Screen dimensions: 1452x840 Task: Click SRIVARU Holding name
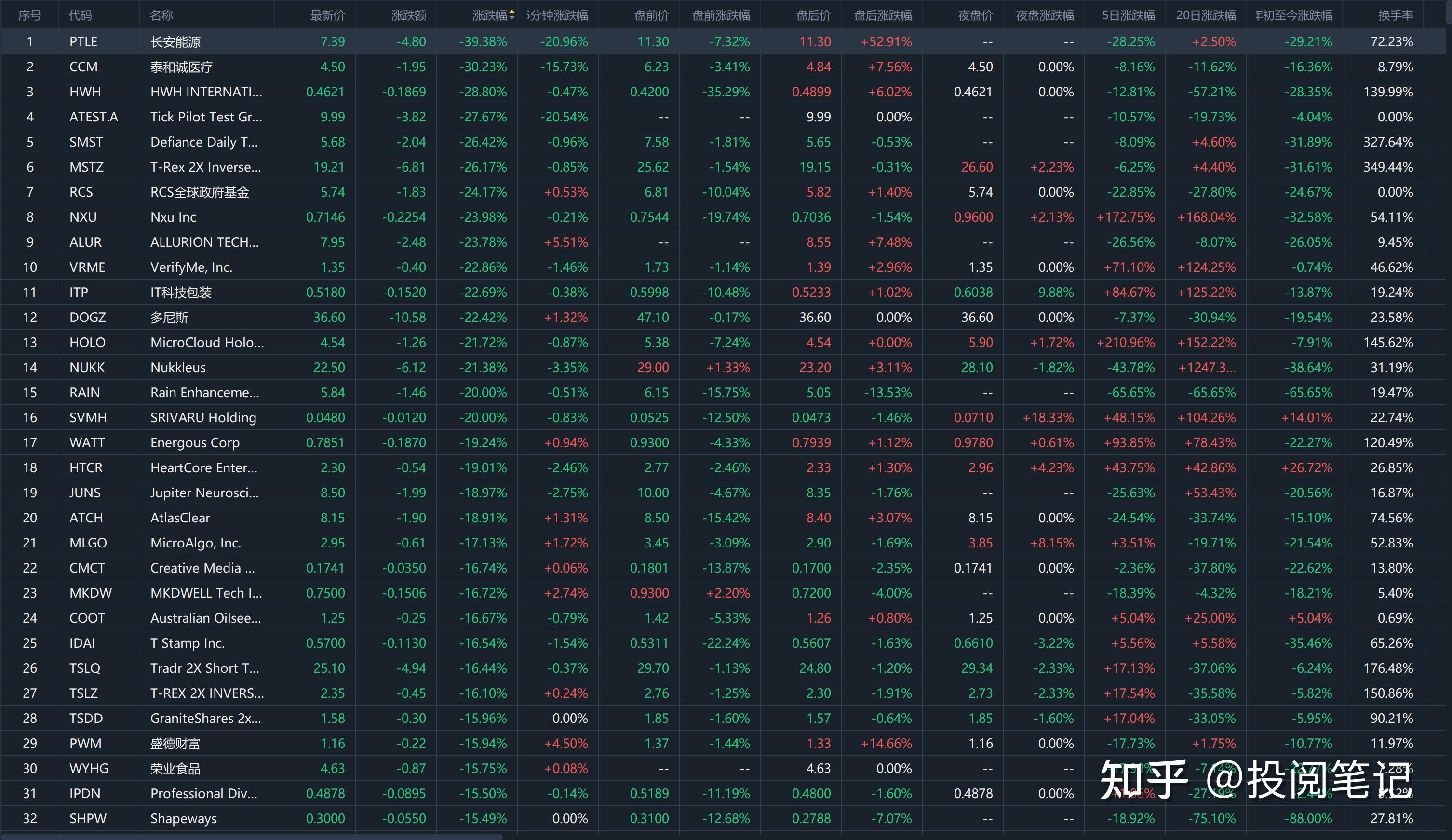203,418
